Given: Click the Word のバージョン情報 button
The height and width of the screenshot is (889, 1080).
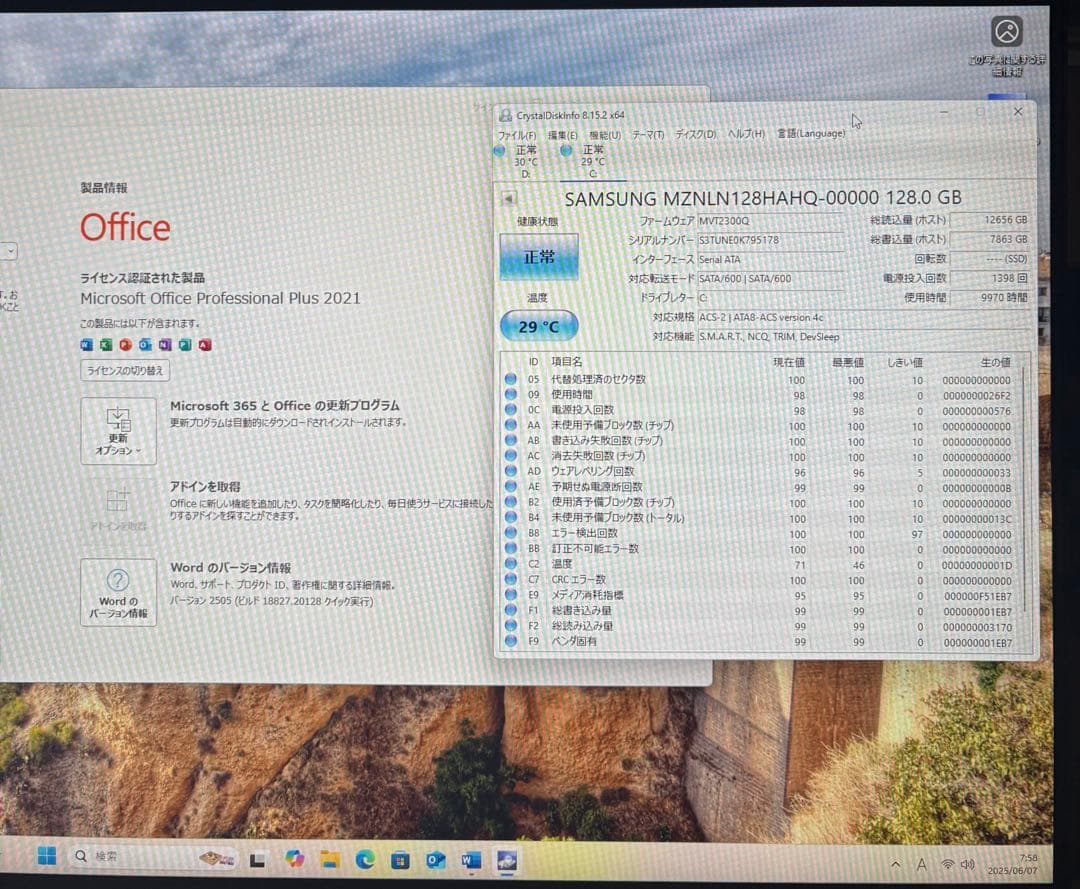Looking at the screenshot, I should click(118, 592).
